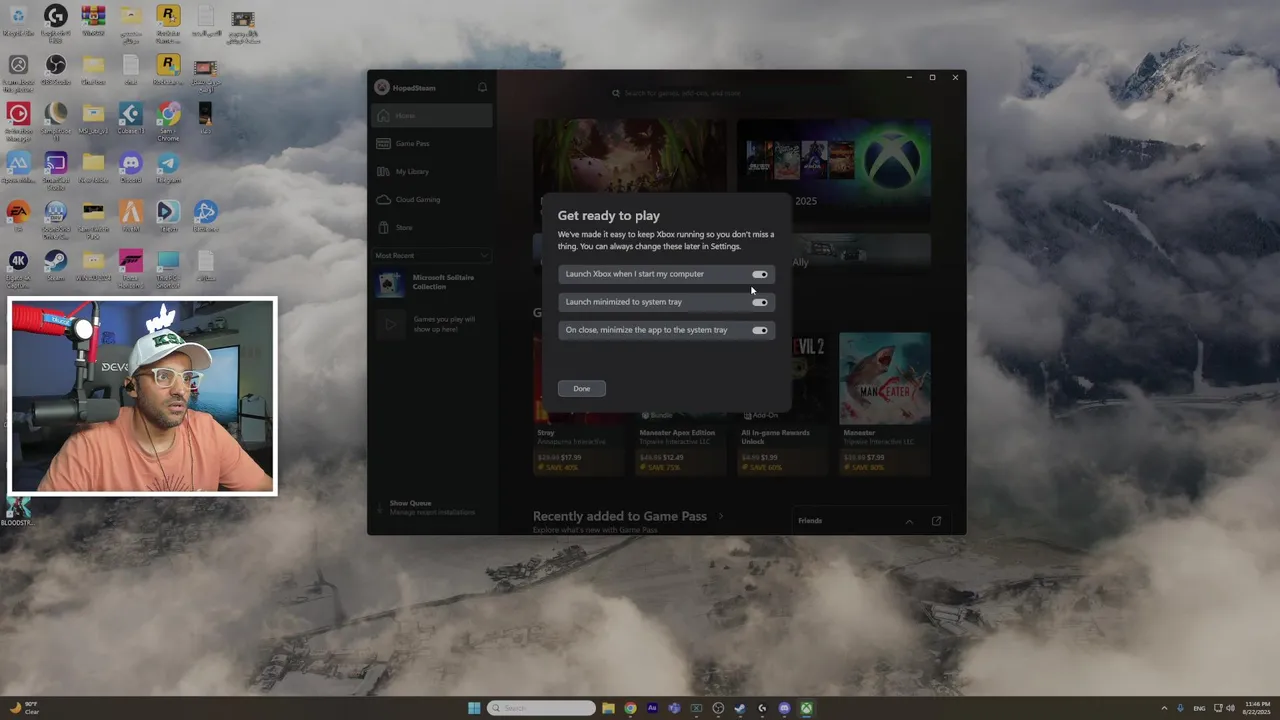
Task: Open Microsoft Solitaire Collection in recent list
Action: click(432, 283)
